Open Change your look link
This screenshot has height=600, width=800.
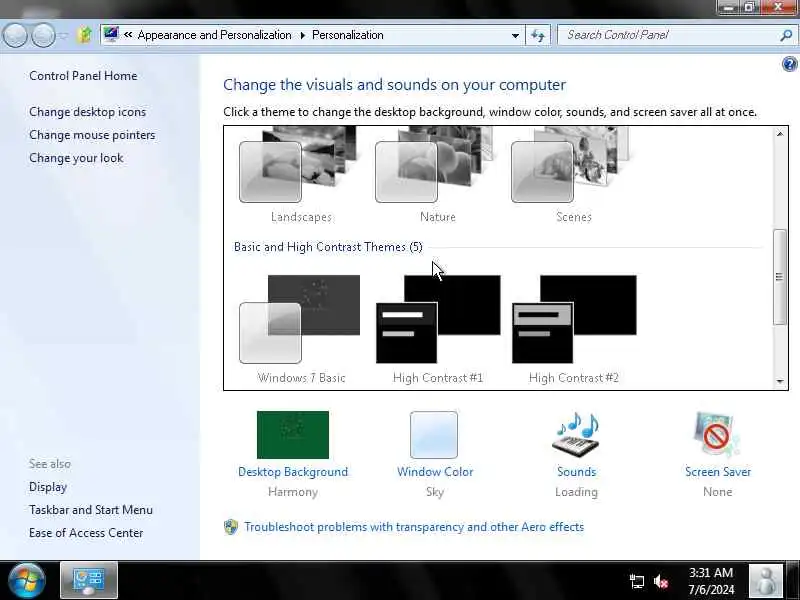coord(76,158)
